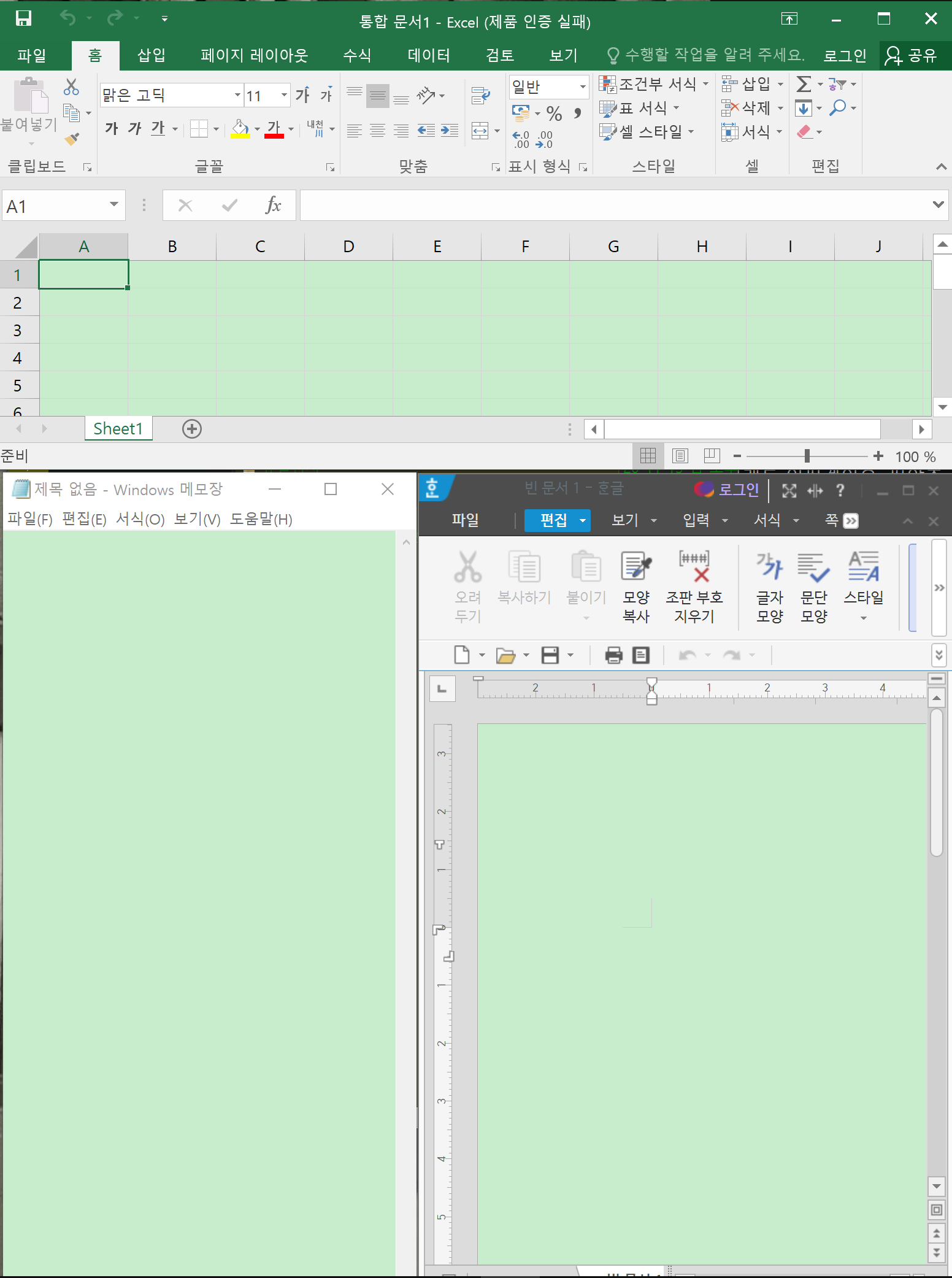The image size is (952, 1278).
Task: Click the Excel copy icon
Action: pyautogui.click(x=71, y=113)
